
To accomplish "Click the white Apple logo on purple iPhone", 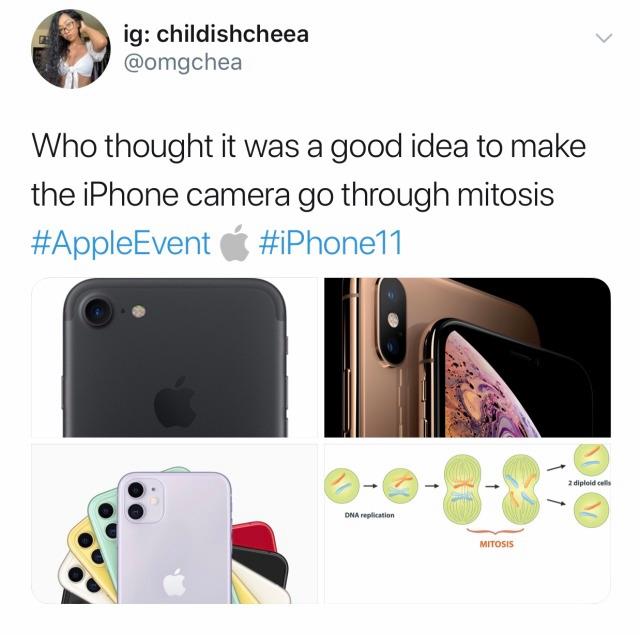I will click(x=175, y=581).
